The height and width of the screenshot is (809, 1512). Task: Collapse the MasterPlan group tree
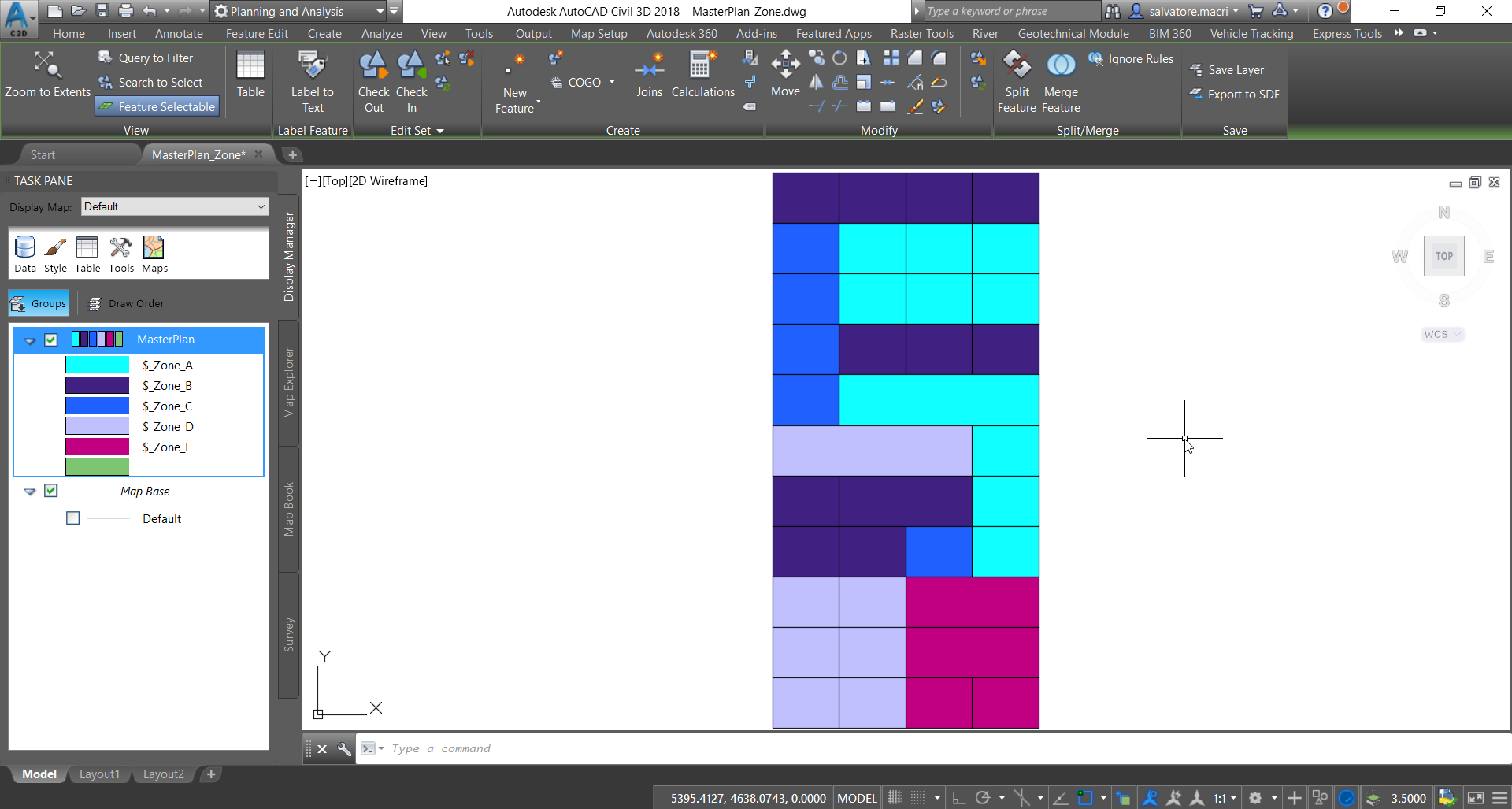pyautogui.click(x=29, y=340)
